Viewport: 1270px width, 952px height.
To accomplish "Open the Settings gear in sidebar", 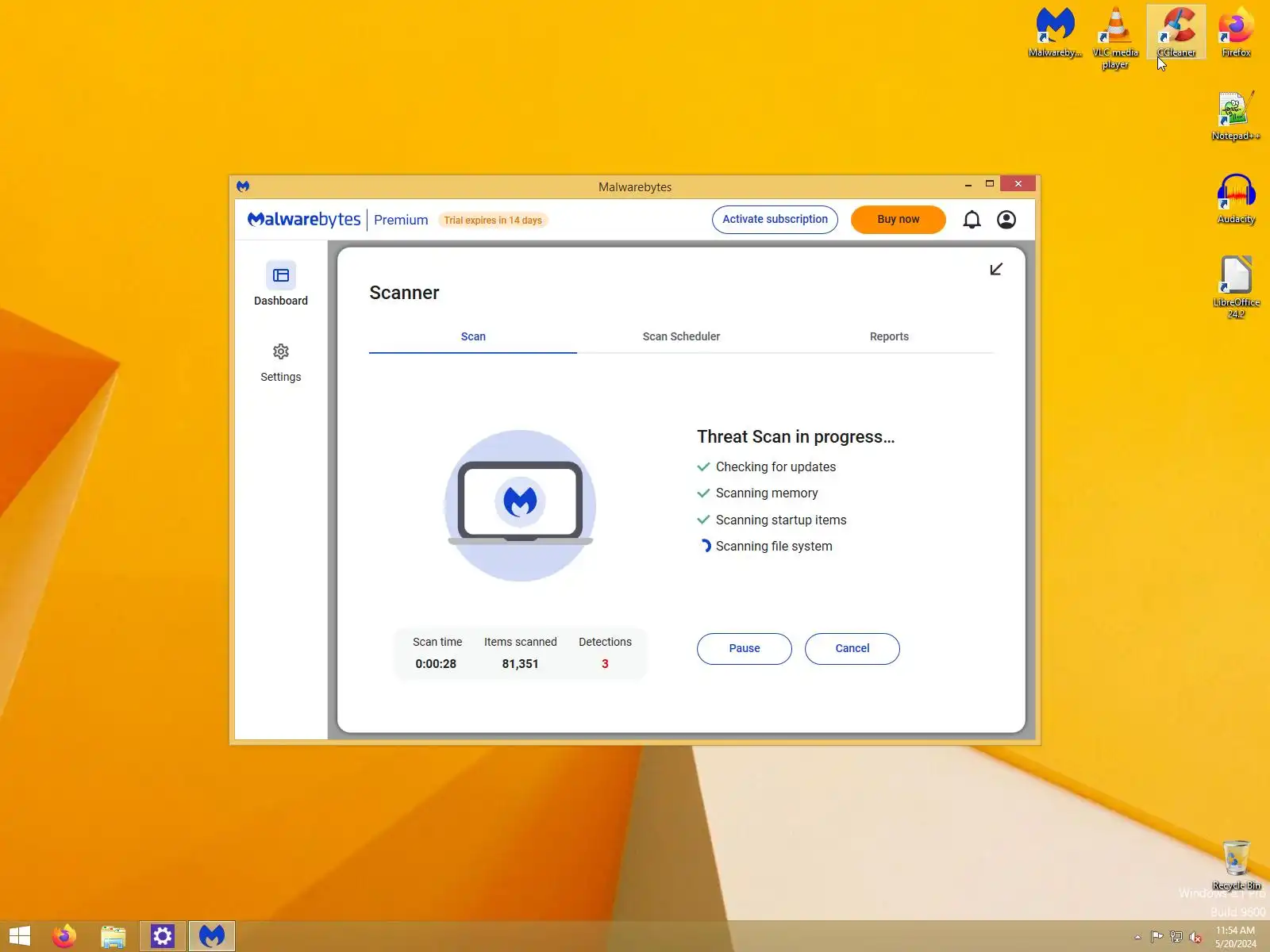I will [x=281, y=351].
